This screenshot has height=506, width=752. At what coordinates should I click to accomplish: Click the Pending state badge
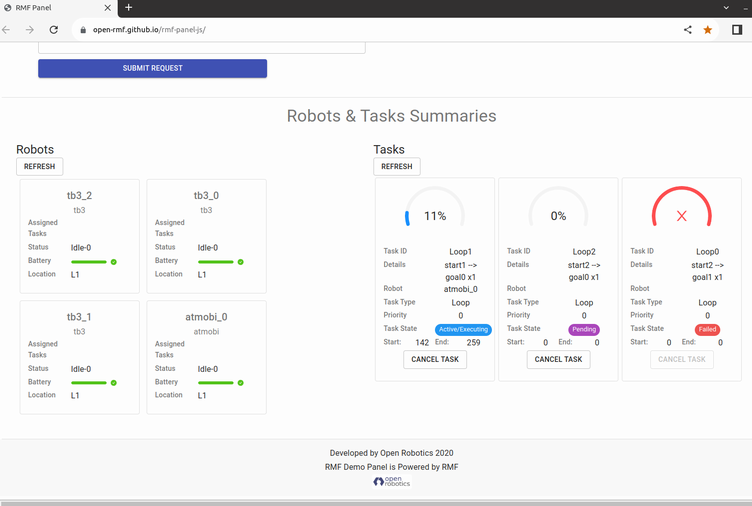(584, 329)
